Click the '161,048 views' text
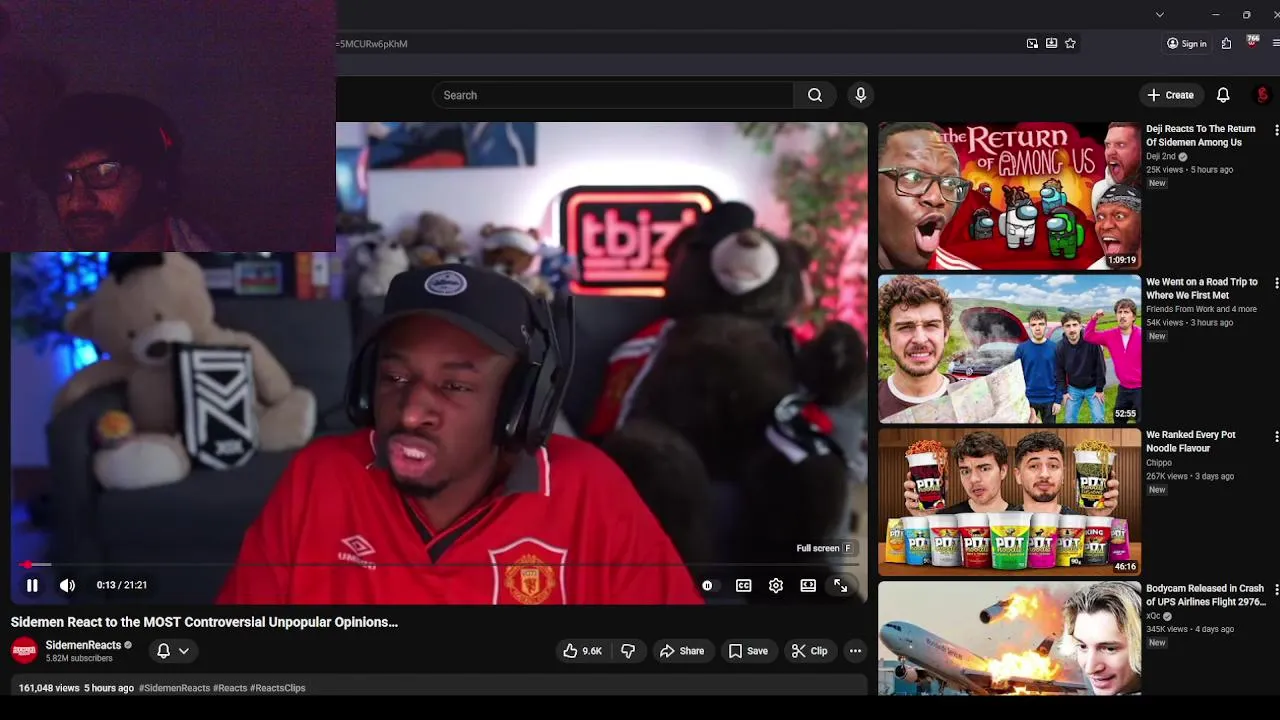The image size is (1280, 720). click(49, 688)
